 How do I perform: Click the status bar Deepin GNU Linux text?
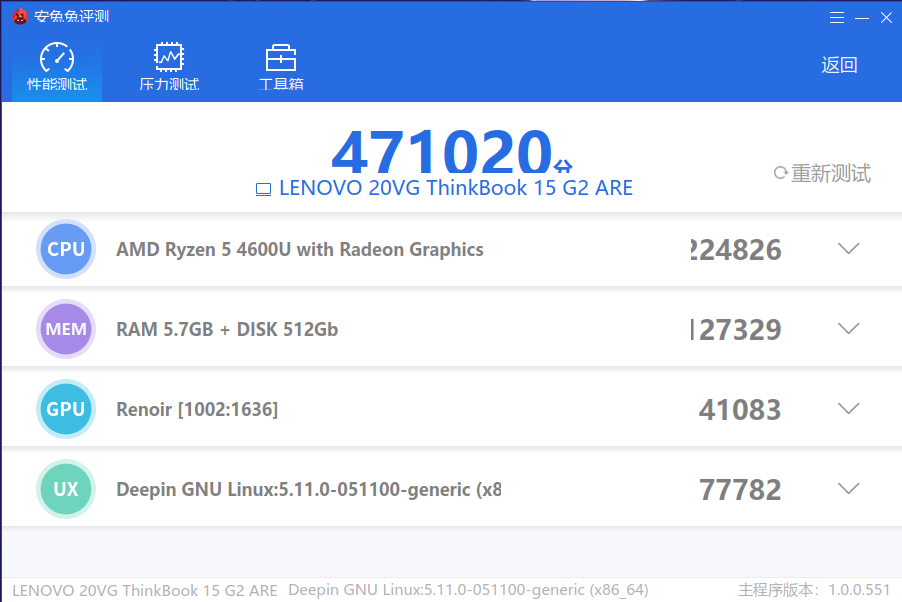coord(468,590)
